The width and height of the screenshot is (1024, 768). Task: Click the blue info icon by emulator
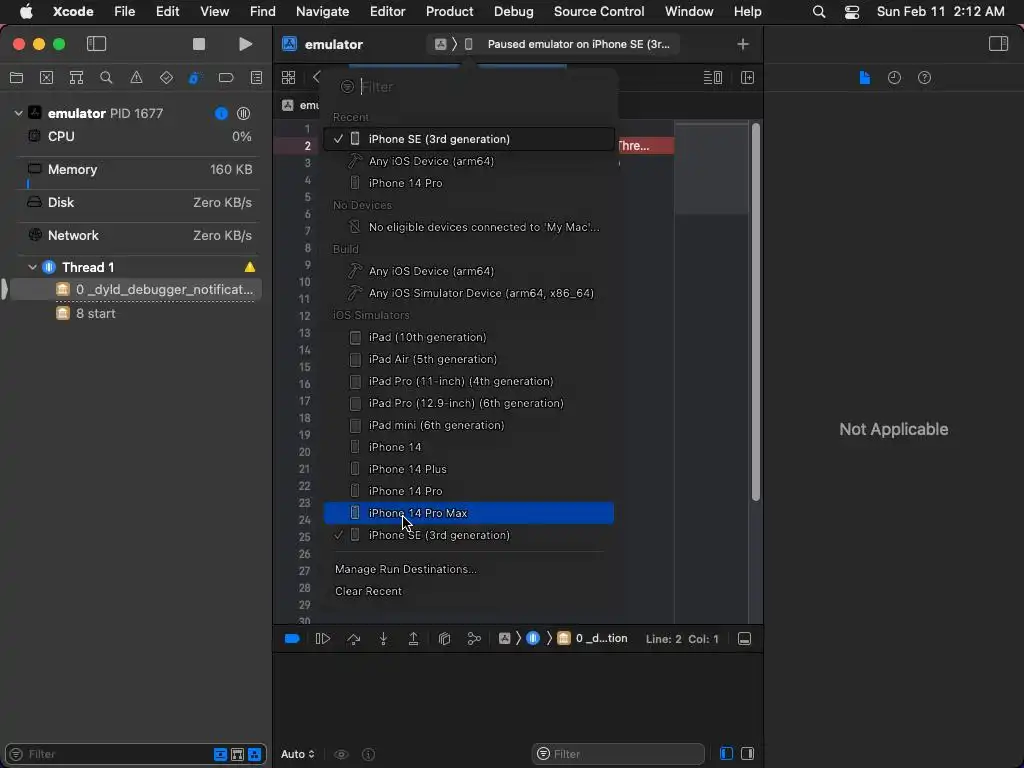click(221, 113)
